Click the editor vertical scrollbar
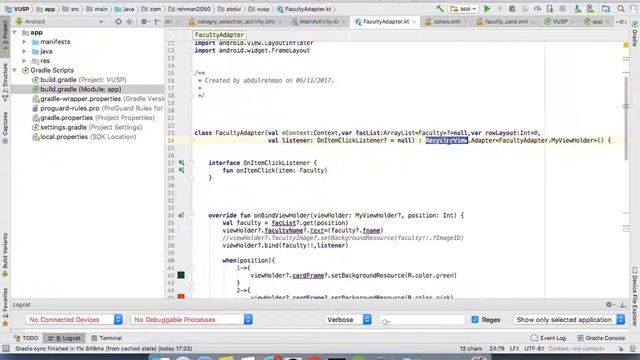640x360 pixels. pyautogui.click(x=626, y=118)
